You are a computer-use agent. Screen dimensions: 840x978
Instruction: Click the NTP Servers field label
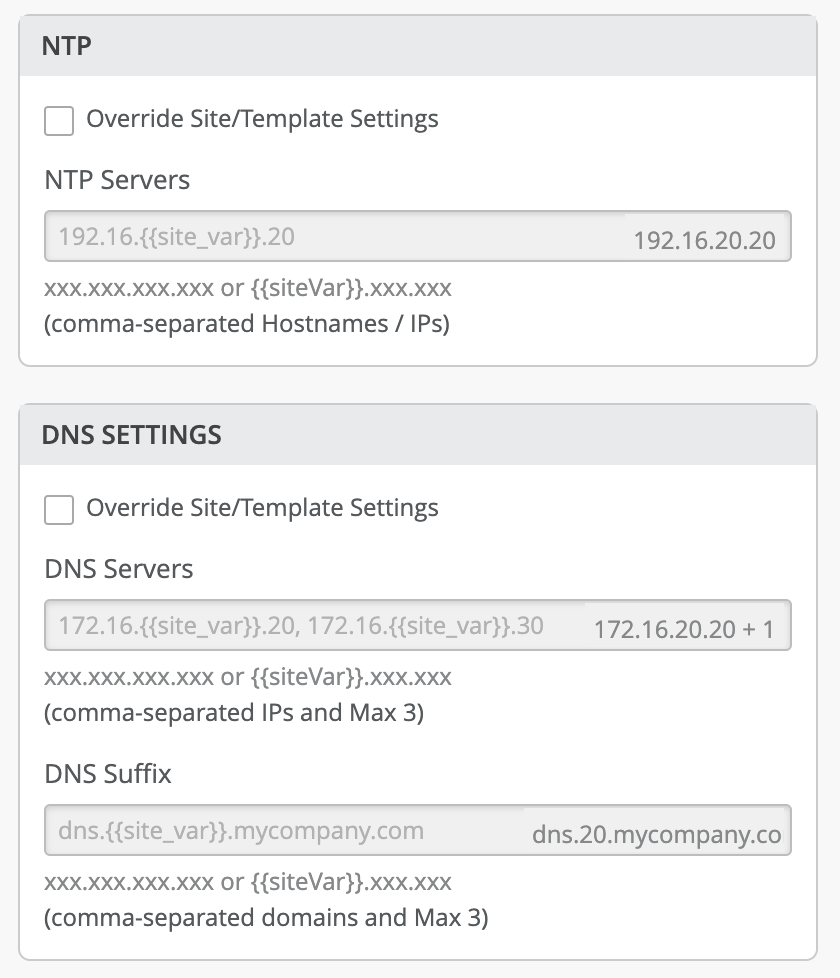point(117,180)
